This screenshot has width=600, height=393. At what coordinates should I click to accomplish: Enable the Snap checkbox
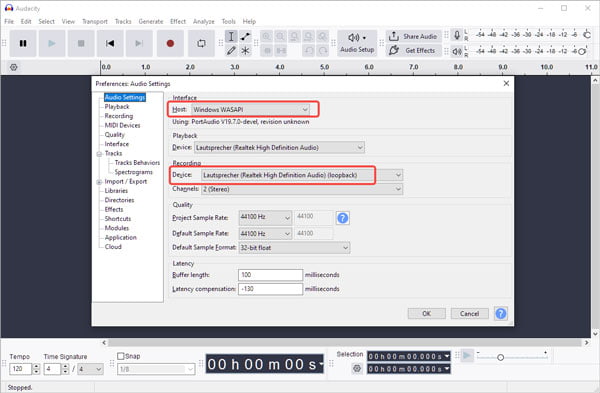tap(121, 356)
